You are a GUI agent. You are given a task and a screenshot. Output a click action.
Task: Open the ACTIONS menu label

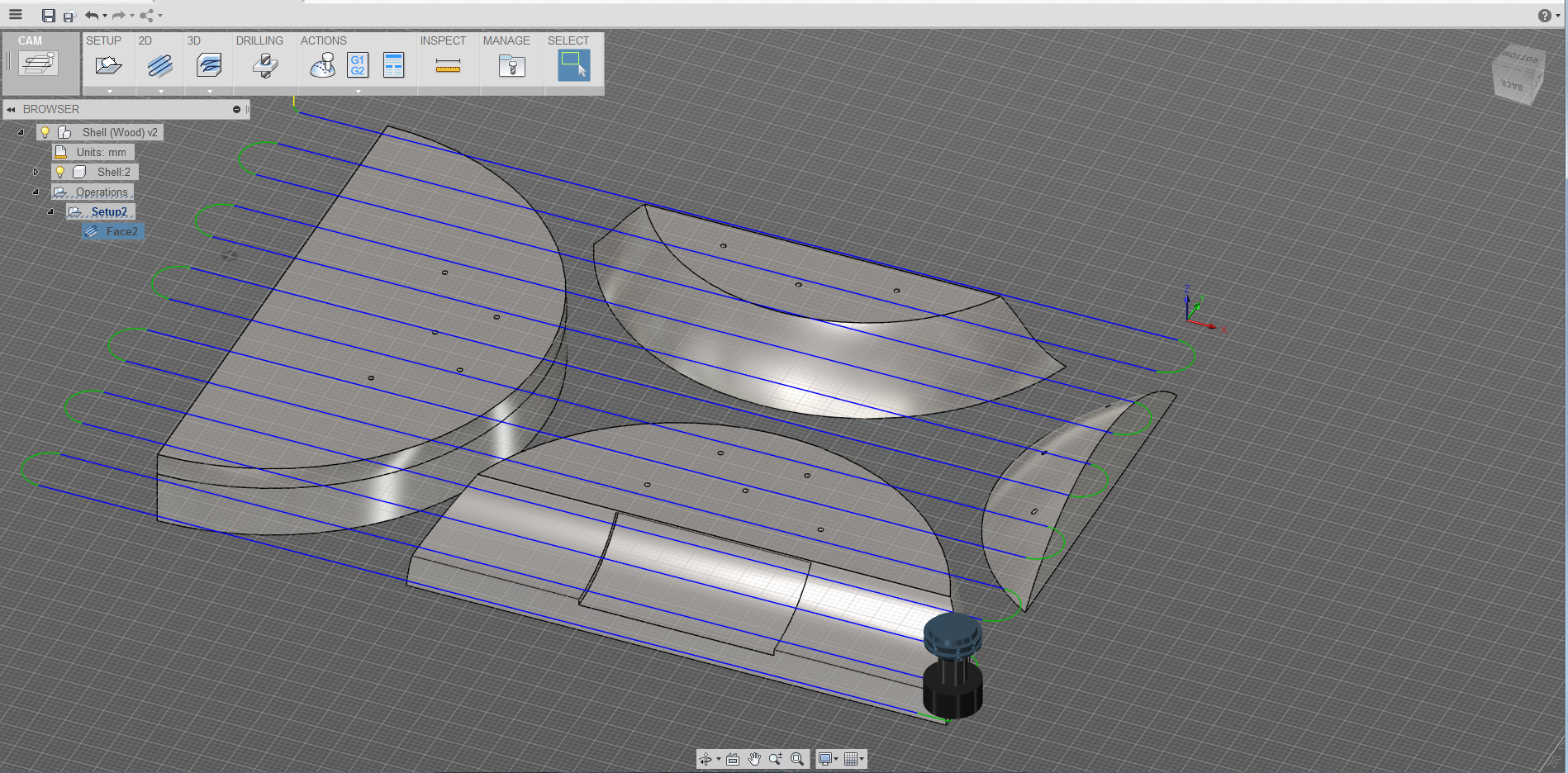coord(324,40)
